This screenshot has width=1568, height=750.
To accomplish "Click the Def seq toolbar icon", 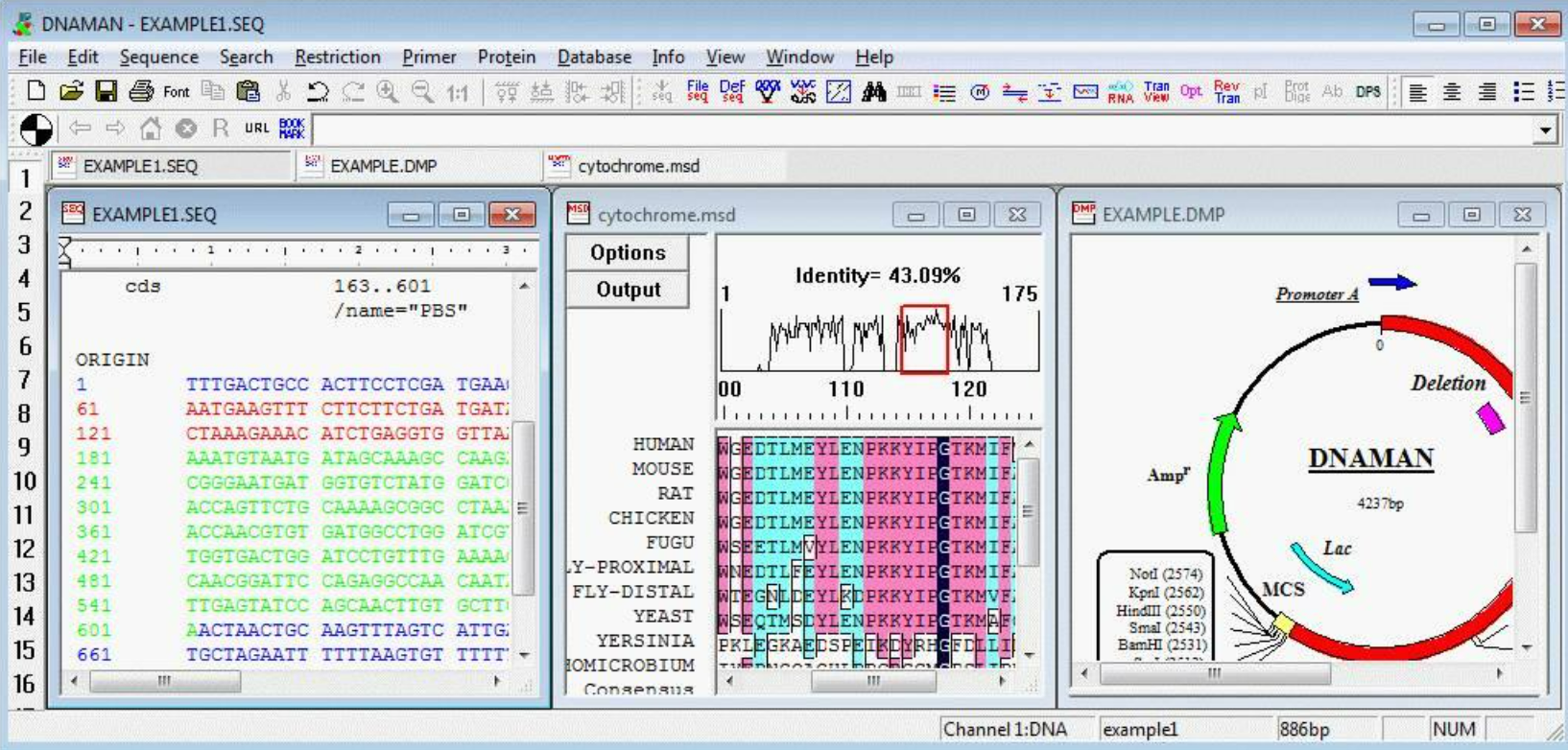I will pyautogui.click(x=732, y=91).
